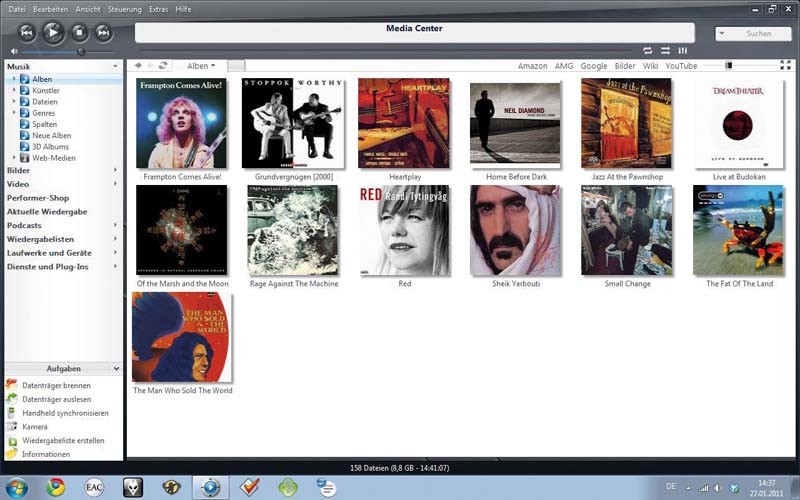
Task: Go back with the navigation arrow
Action: [x=138, y=65]
